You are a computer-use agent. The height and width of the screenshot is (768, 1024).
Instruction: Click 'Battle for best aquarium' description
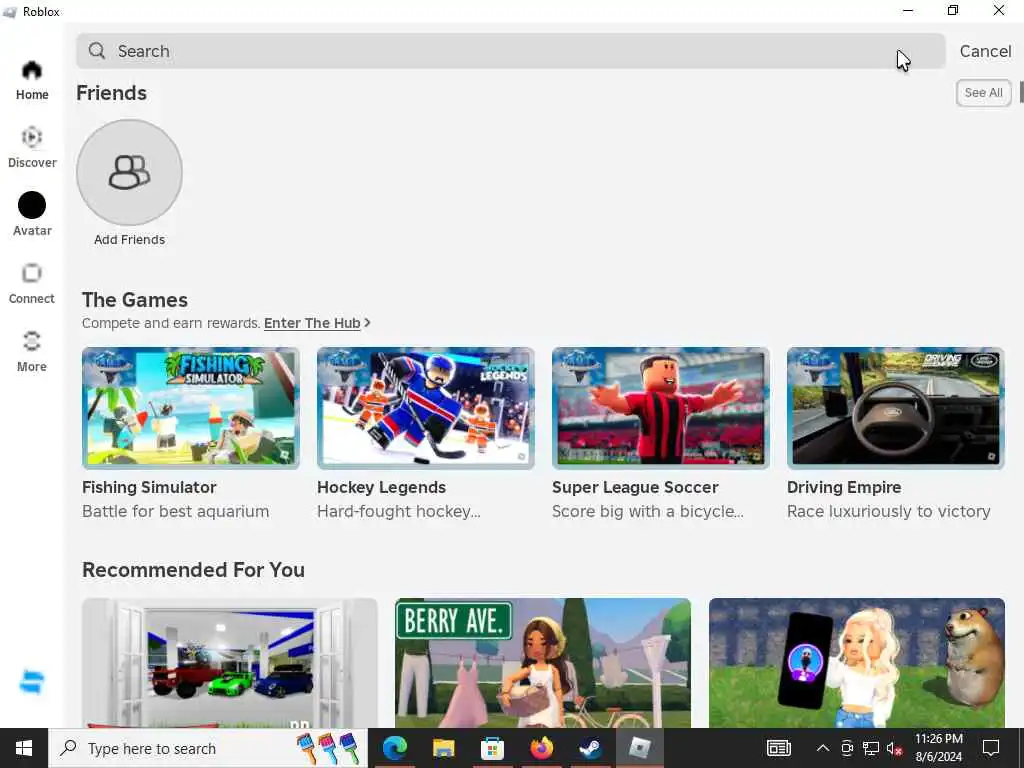click(x=176, y=511)
